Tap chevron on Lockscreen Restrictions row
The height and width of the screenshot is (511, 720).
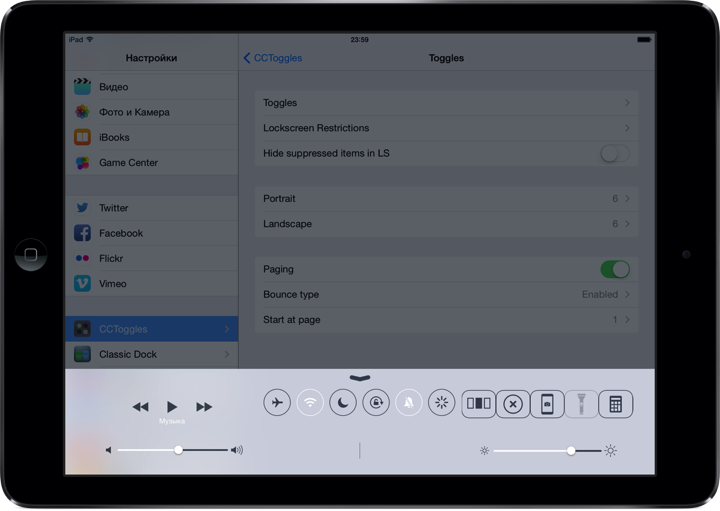(x=627, y=128)
